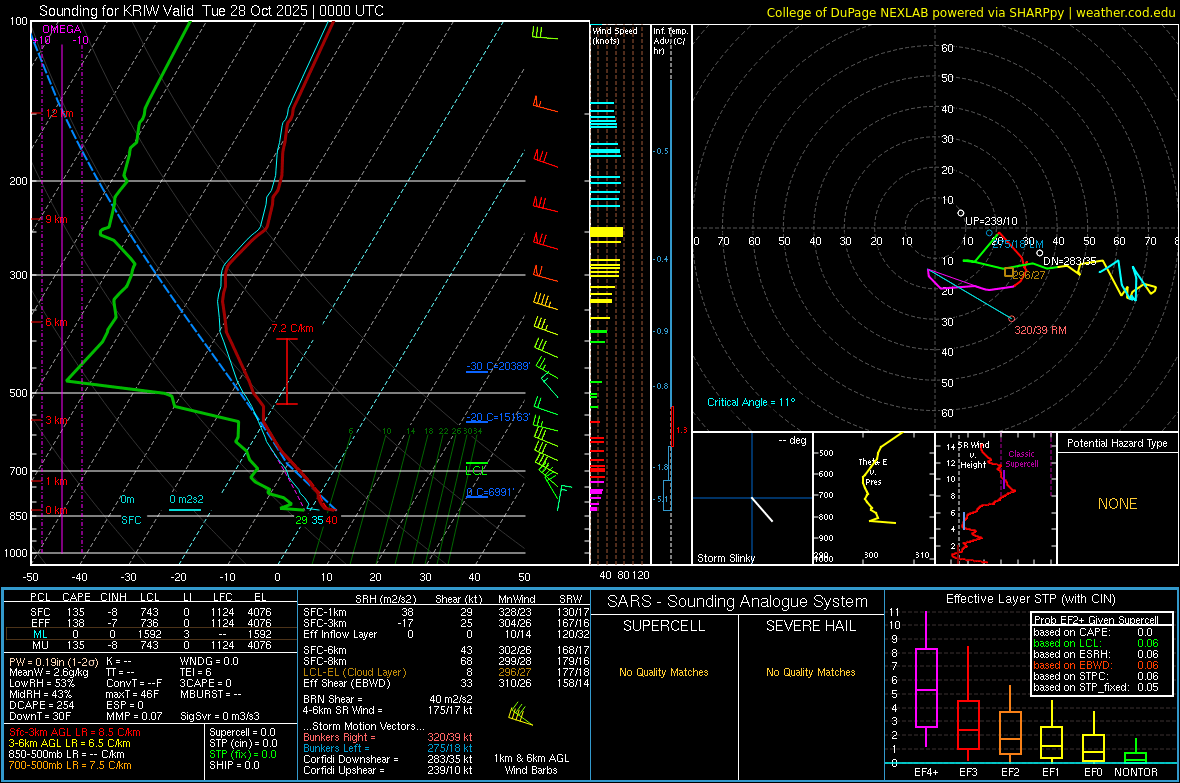
Task: Click the NONE hazard type value
Action: pos(1117,504)
